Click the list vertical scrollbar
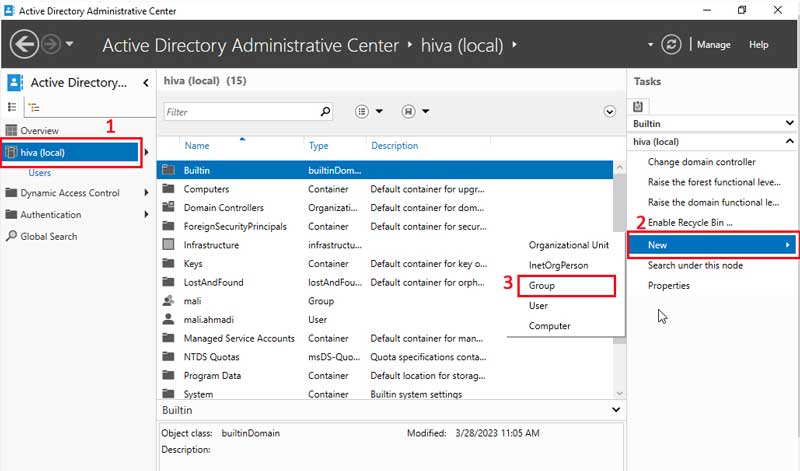This screenshot has height=471, width=800. pos(619,281)
